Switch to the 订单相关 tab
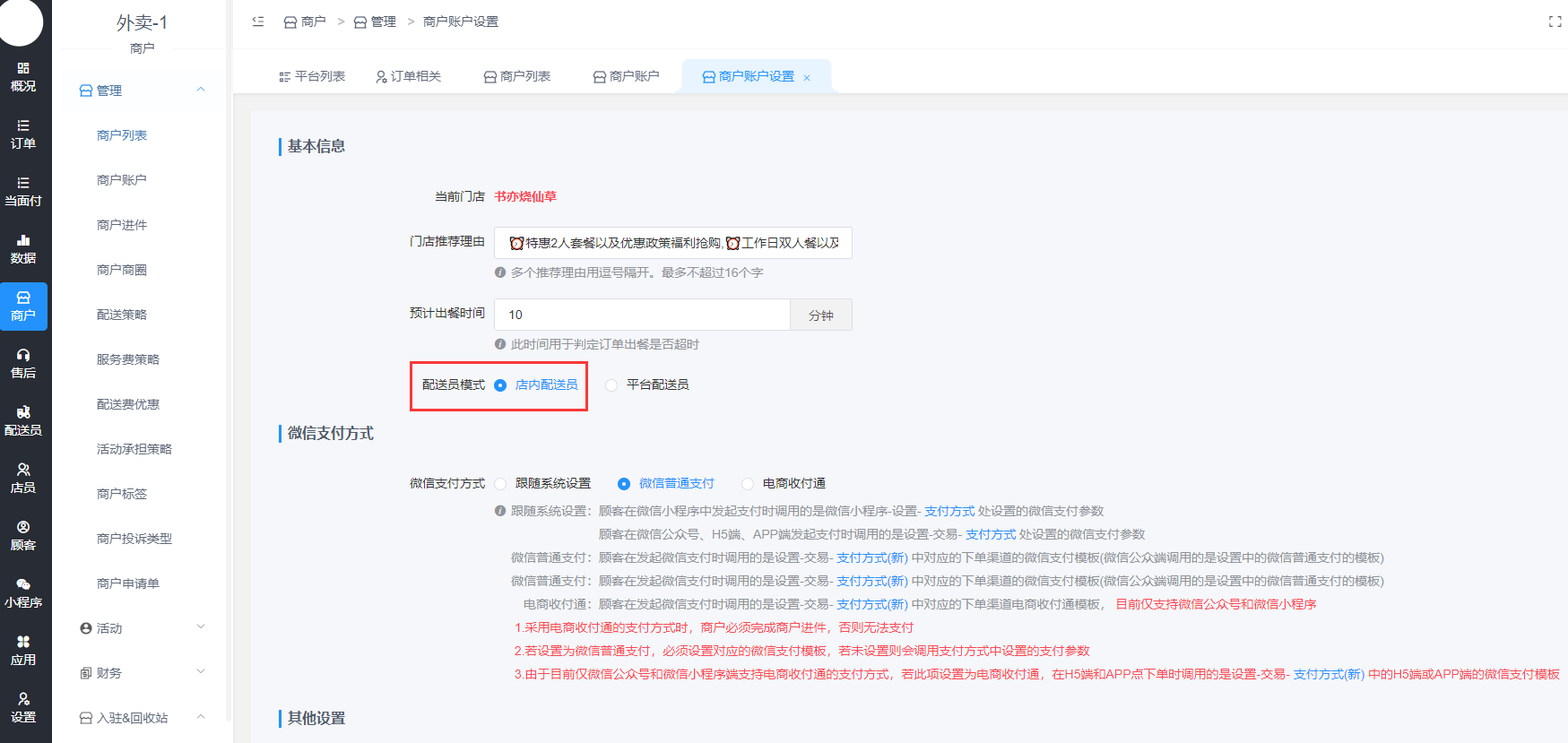 click(408, 76)
